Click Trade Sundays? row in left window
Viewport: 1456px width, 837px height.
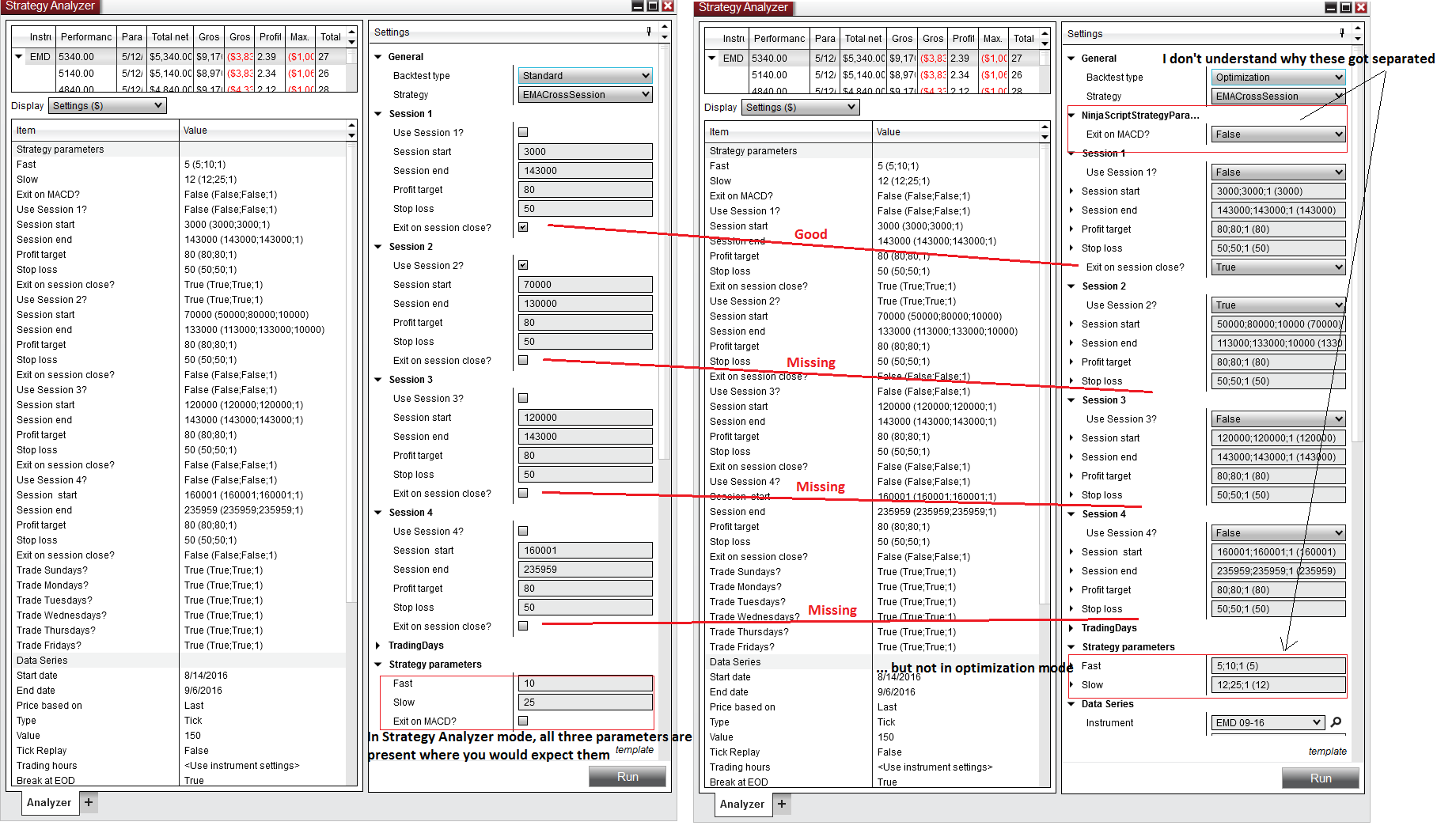179,570
